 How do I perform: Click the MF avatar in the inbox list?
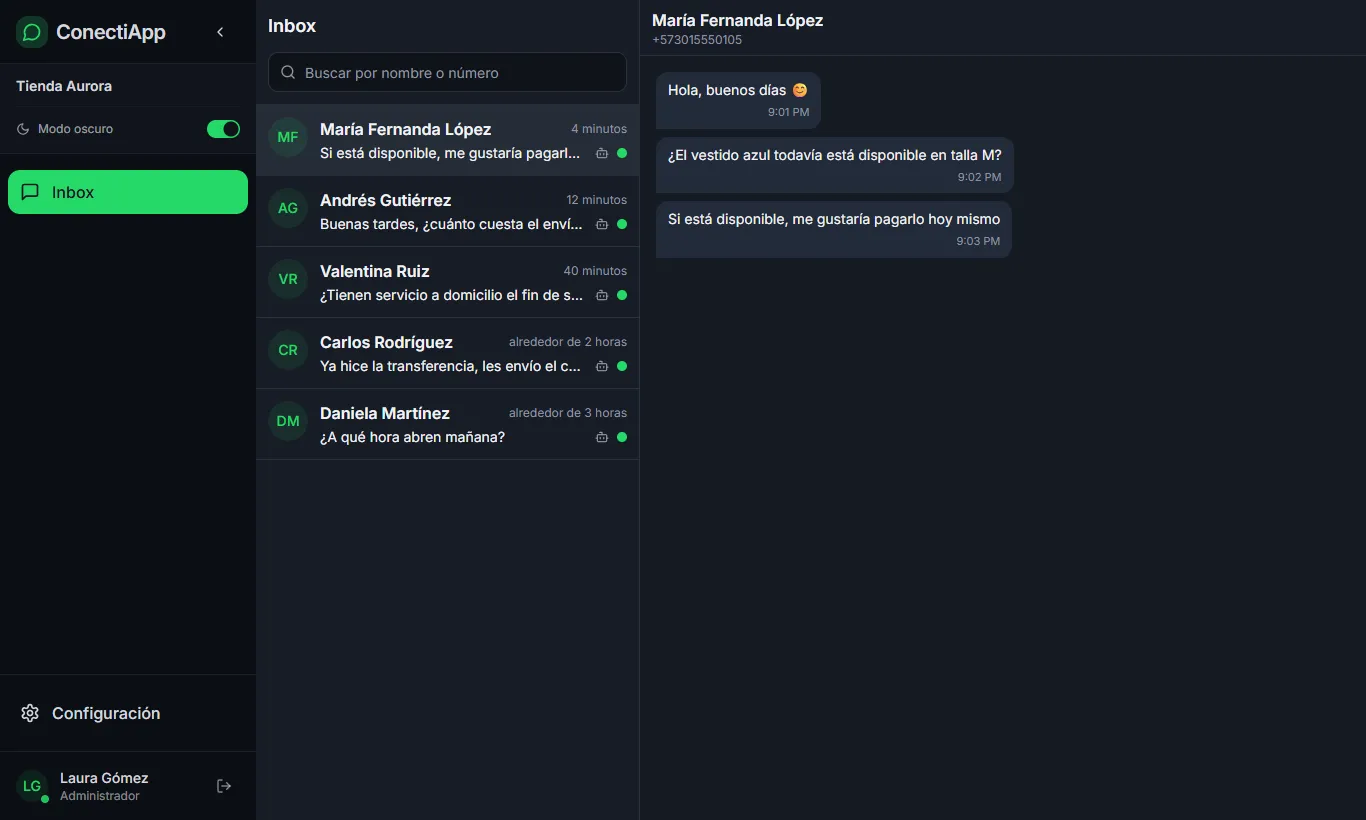coord(288,137)
